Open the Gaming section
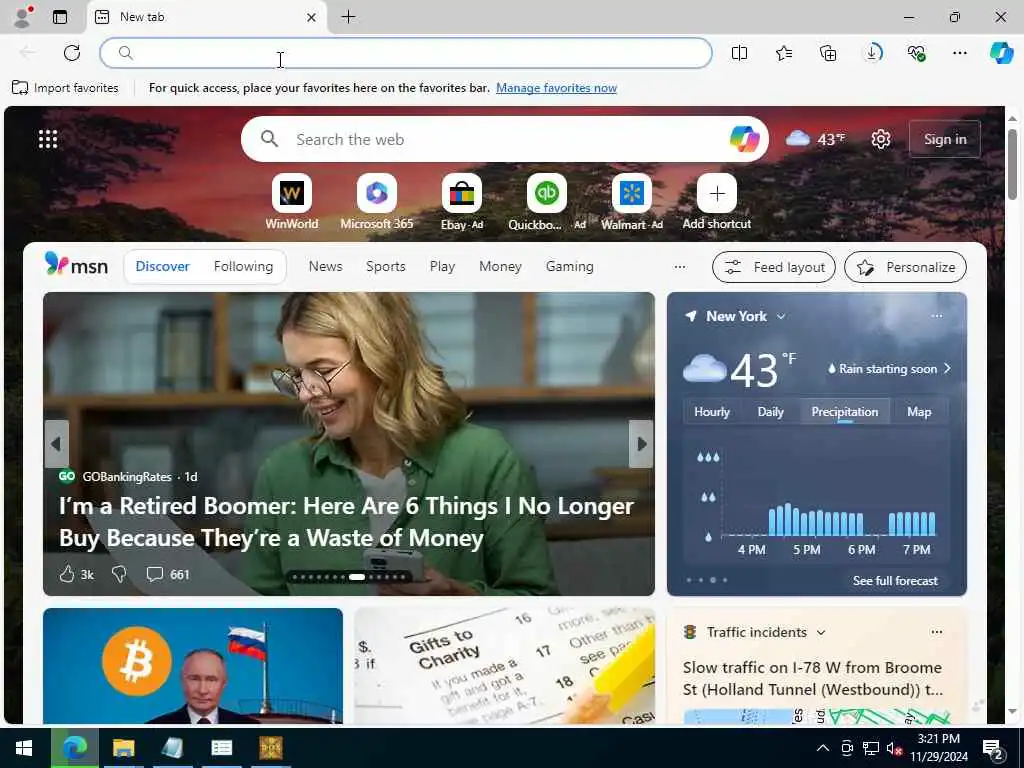 (x=569, y=266)
